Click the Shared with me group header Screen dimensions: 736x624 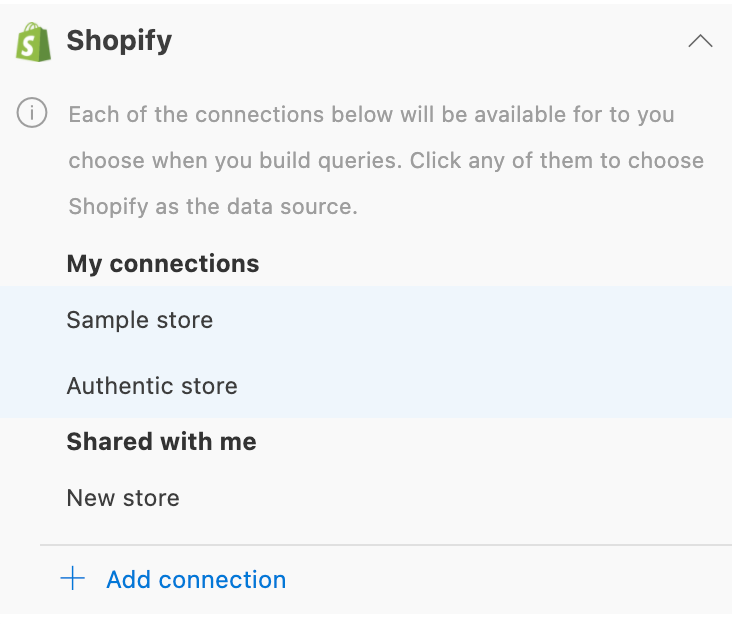[x=161, y=442]
